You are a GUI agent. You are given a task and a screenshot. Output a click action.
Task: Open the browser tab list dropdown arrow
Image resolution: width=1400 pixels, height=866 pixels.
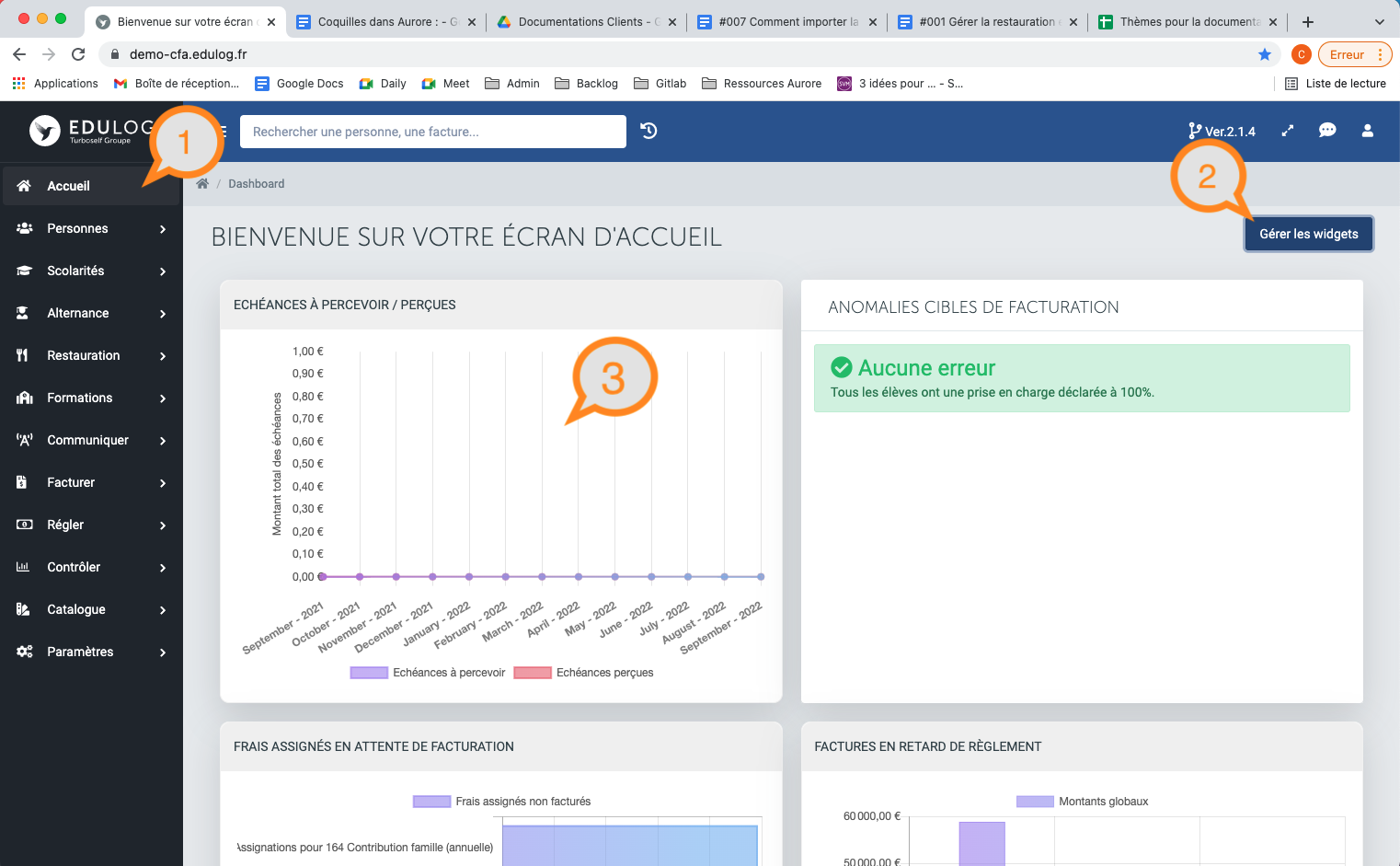point(1380,22)
